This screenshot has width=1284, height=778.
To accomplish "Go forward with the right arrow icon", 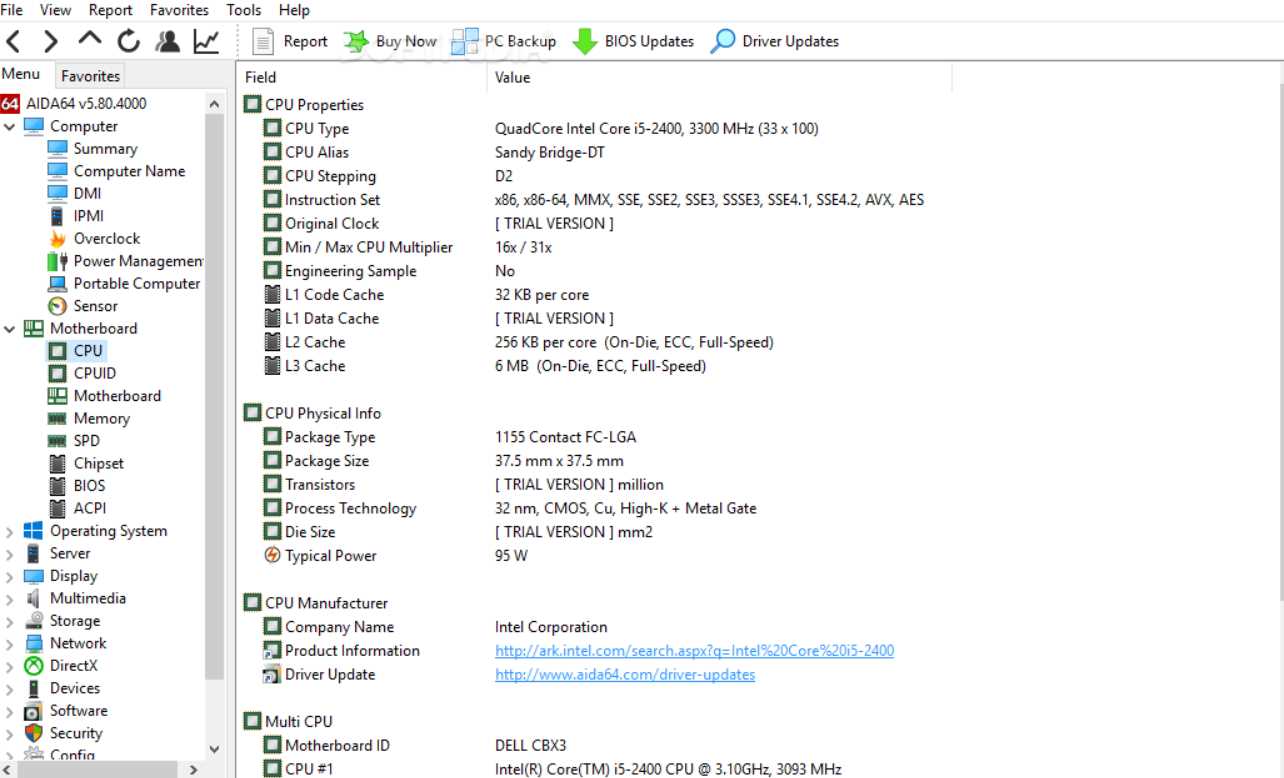I will tap(52, 41).
